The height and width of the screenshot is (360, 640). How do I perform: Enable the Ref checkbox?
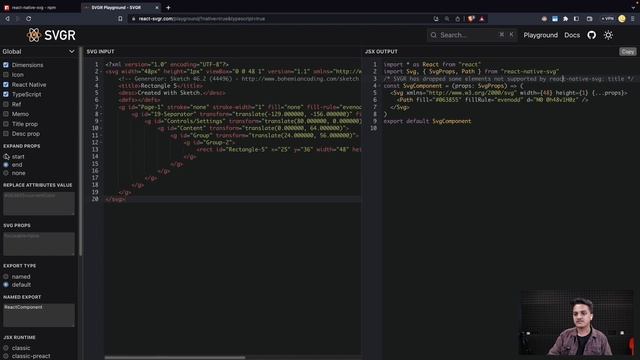coord(6,104)
